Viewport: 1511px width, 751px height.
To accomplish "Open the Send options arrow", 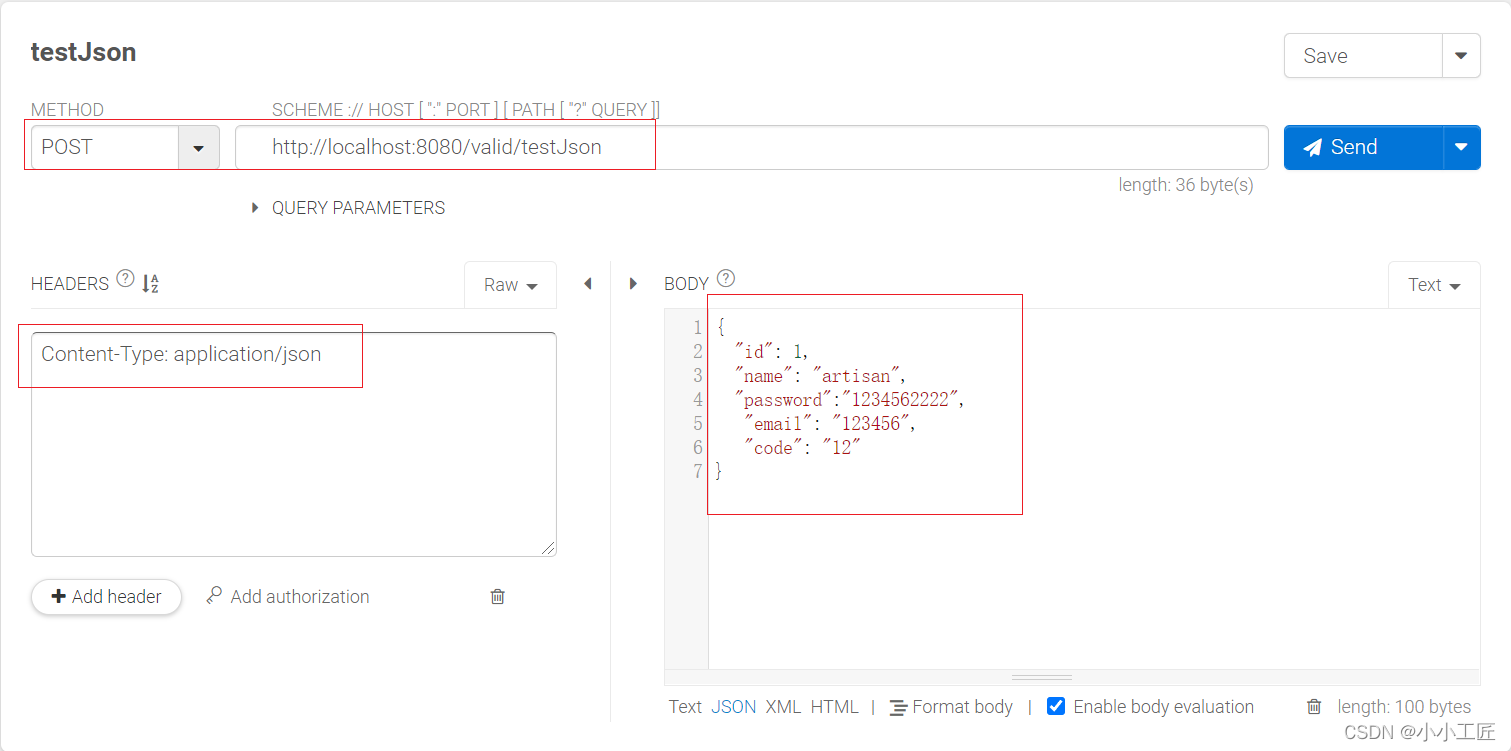I will tap(1461, 147).
